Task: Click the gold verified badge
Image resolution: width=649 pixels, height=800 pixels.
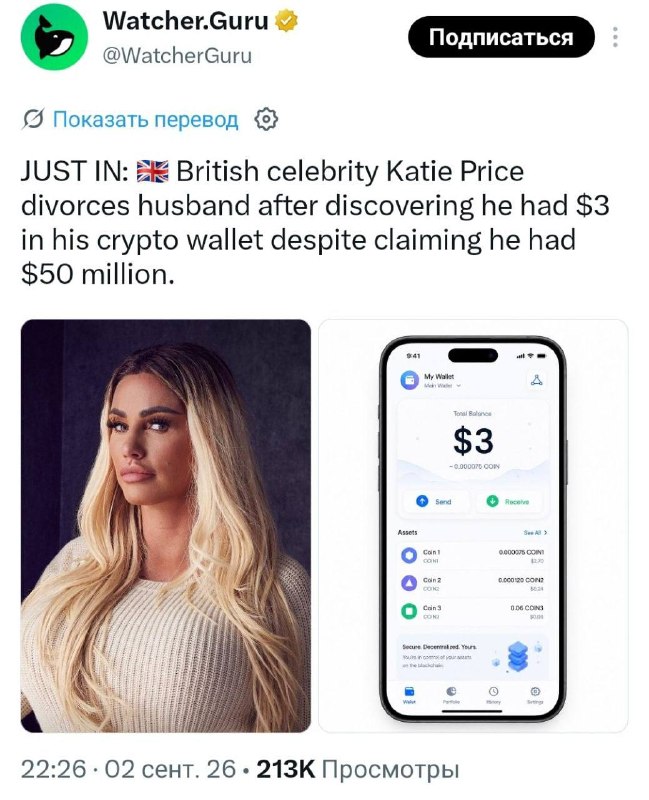Action: [x=287, y=21]
